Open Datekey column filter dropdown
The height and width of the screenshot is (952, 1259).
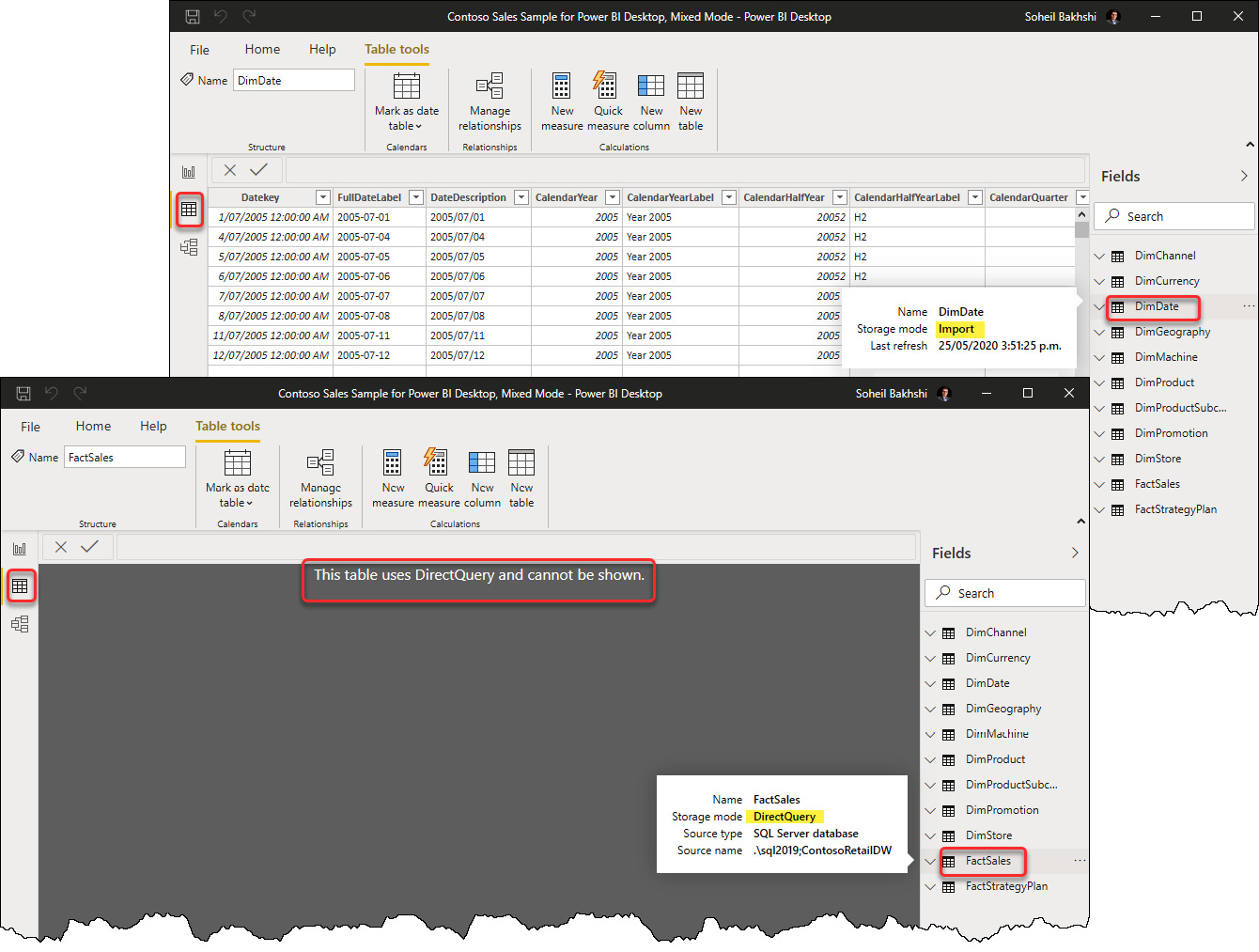pos(322,197)
